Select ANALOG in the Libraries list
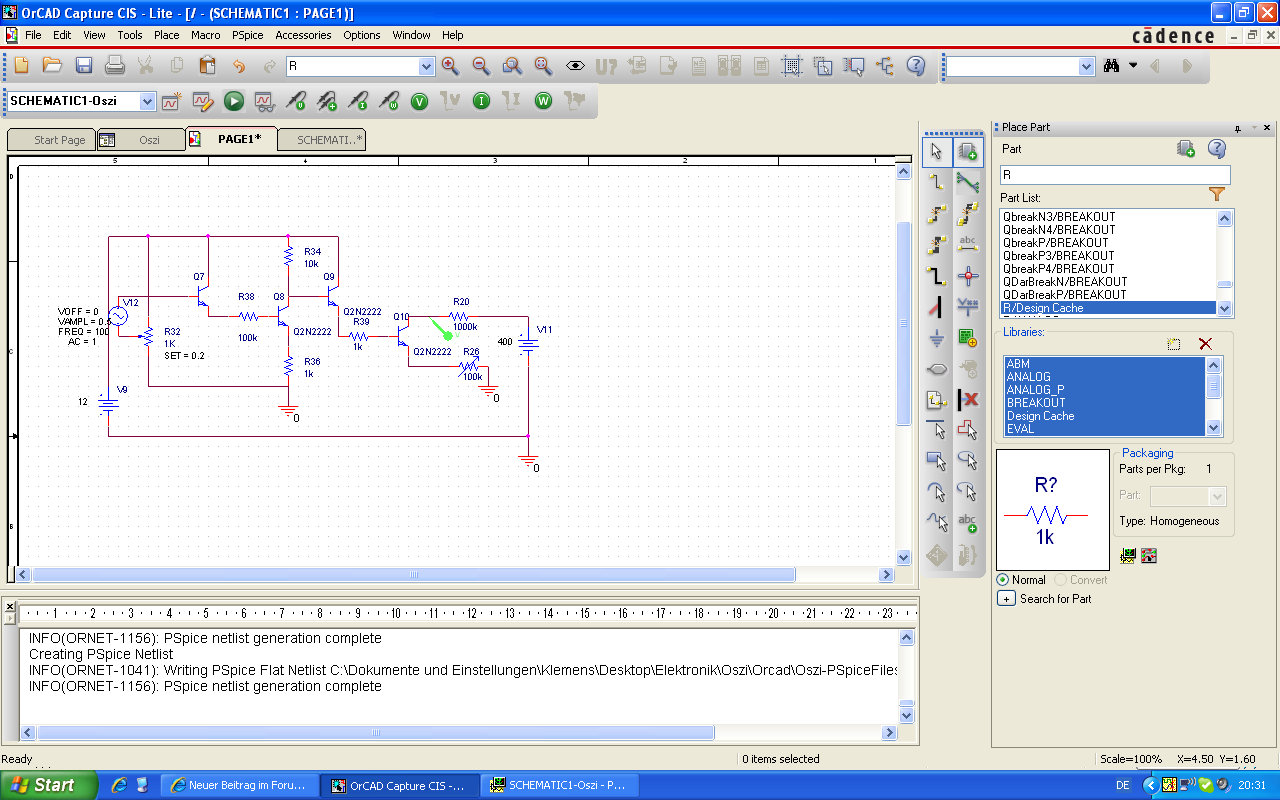The height and width of the screenshot is (800, 1280). tap(1105, 377)
